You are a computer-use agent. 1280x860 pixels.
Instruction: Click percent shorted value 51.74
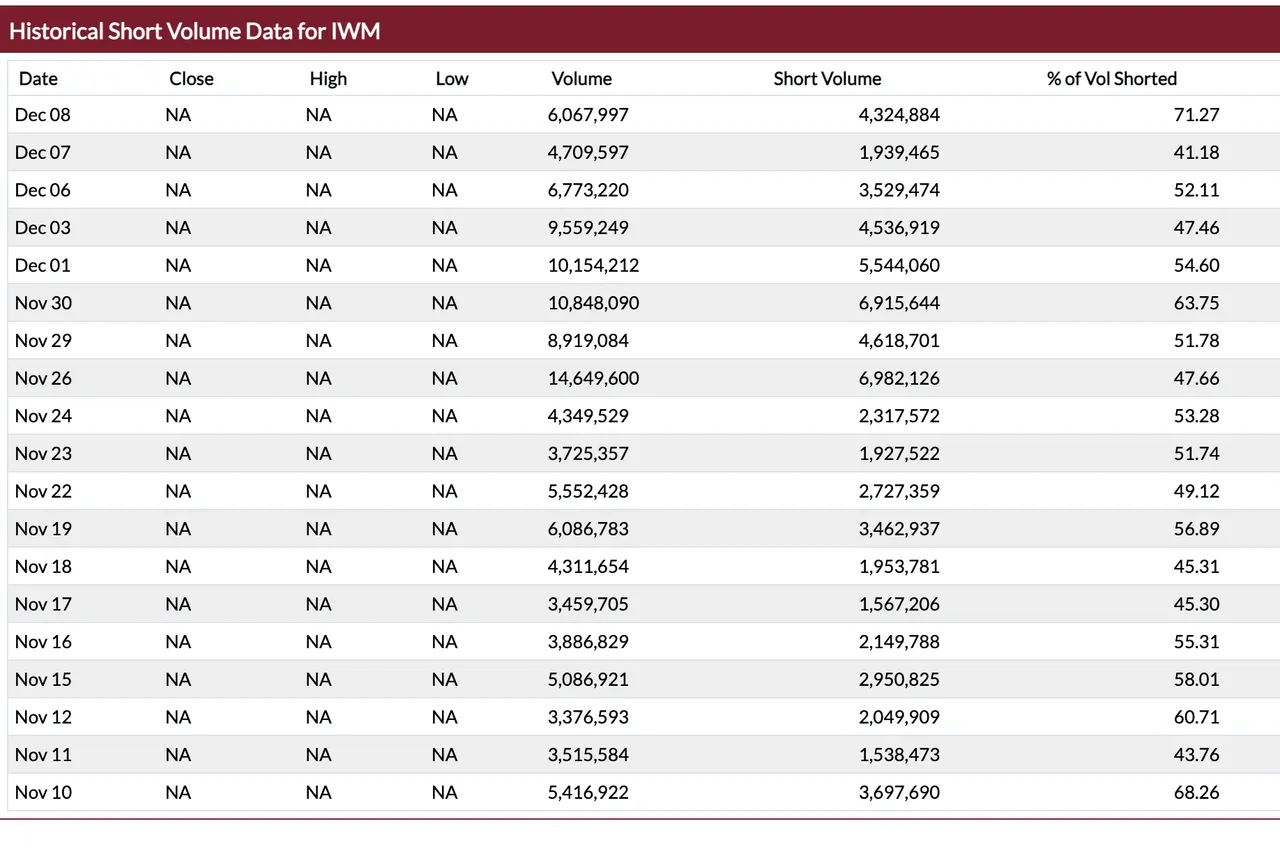(1197, 454)
